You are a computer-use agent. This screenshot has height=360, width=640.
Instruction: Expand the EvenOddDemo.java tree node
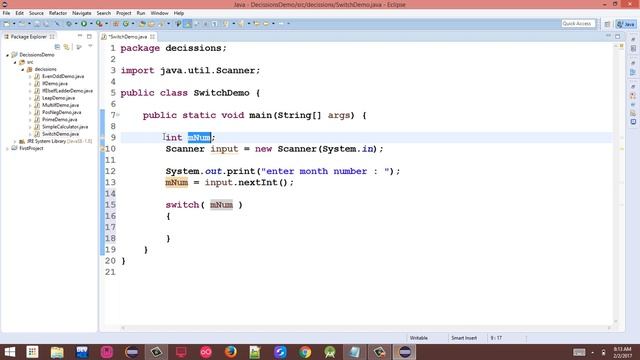coord(30,76)
